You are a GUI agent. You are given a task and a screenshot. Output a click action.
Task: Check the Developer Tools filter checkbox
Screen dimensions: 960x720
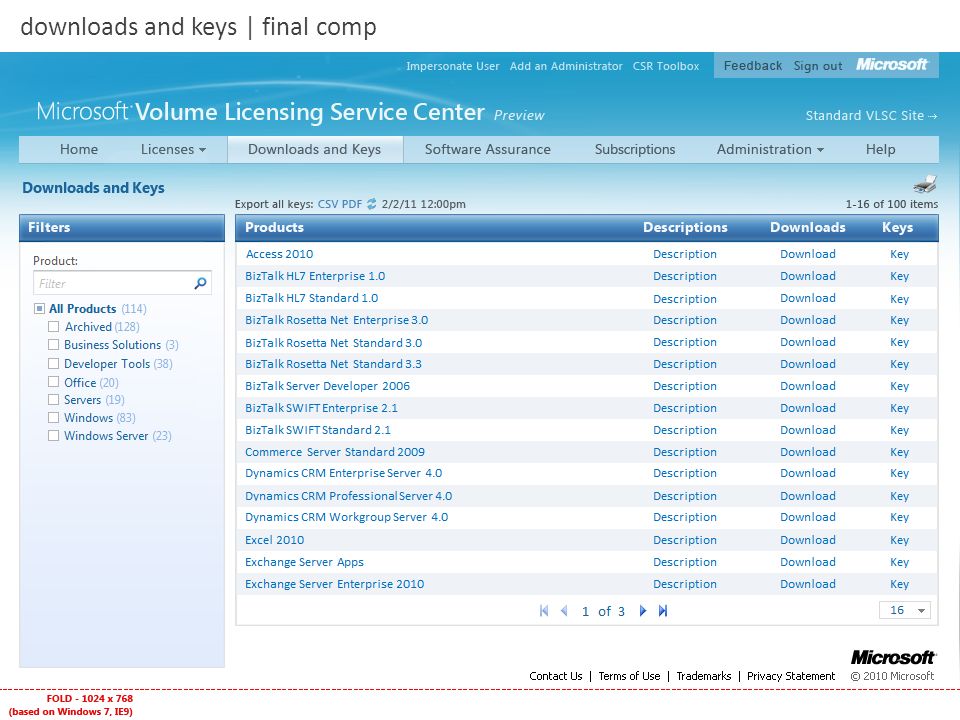tap(54, 364)
